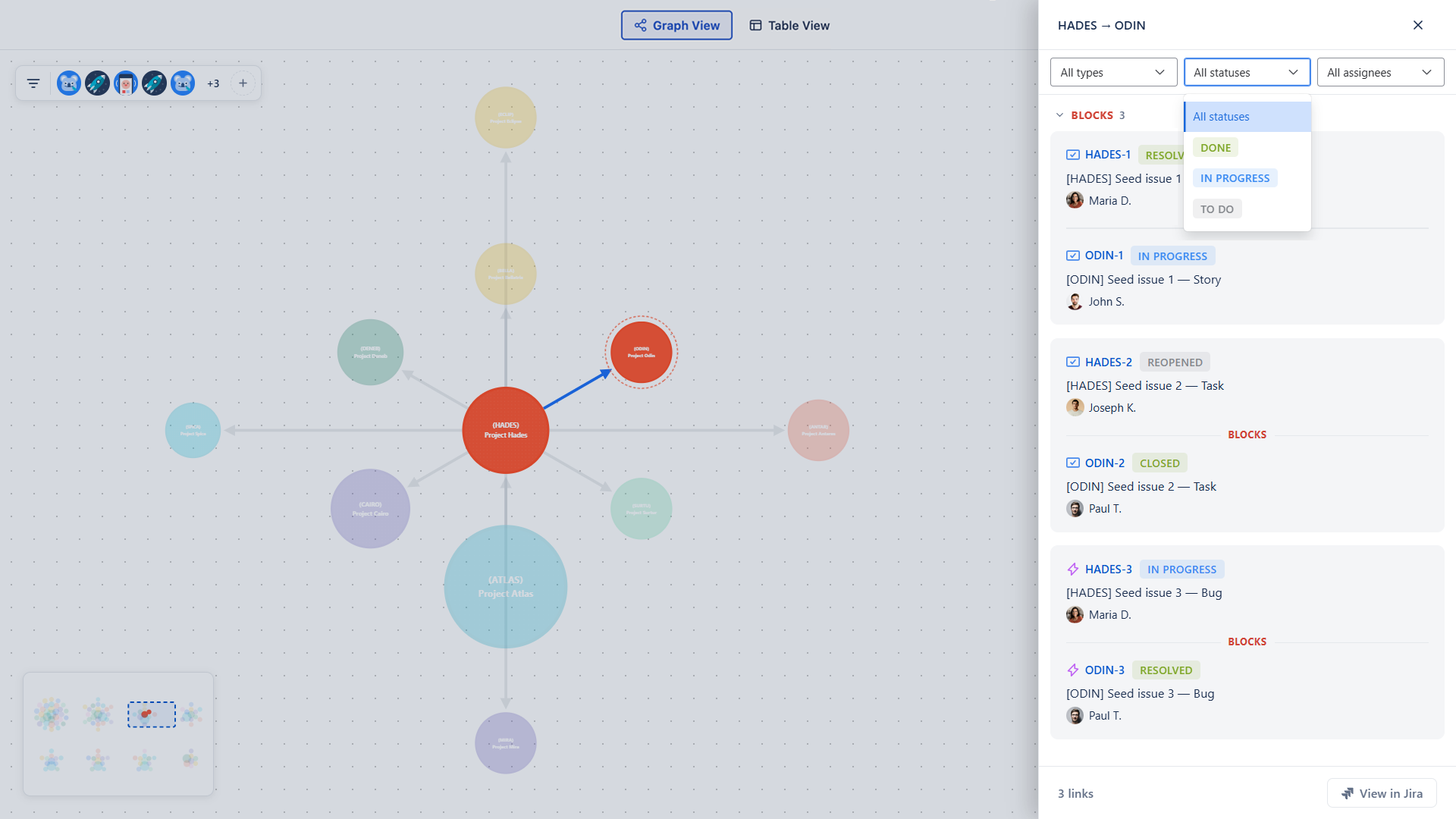Open the All types dropdown
The width and height of the screenshot is (1456, 819).
tap(1113, 72)
